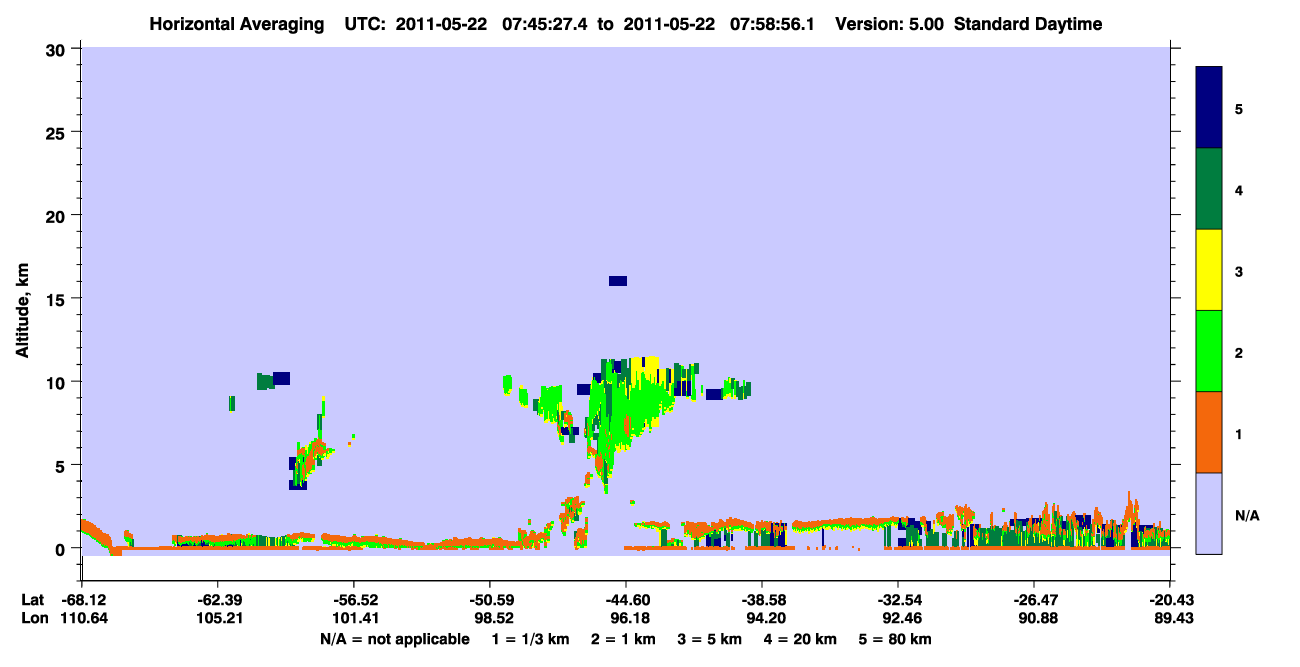The image size is (1300, 667).
Task: Click the latitude label -62.39
Action: point(217,600)
